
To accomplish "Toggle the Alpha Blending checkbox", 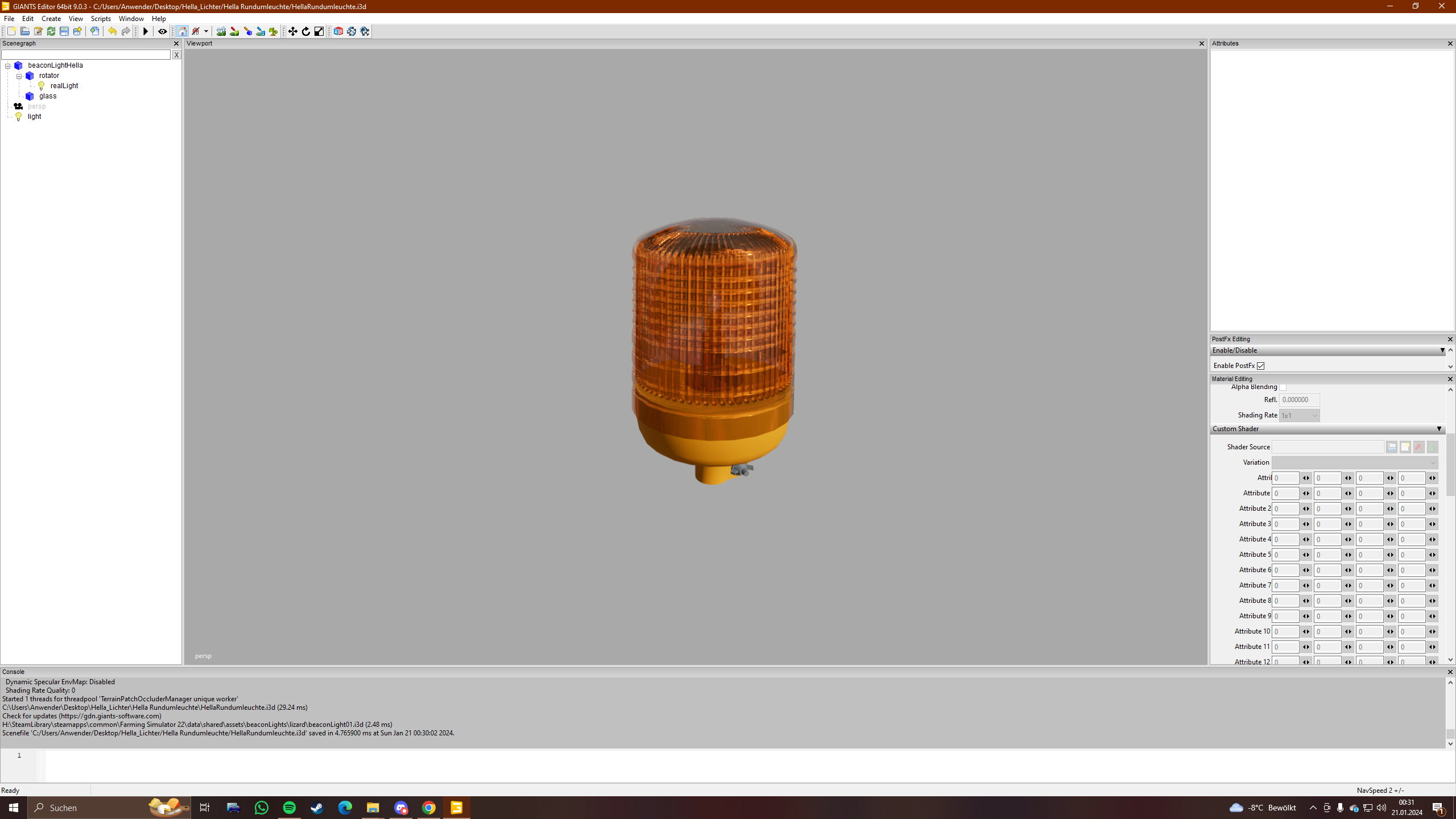I will click(x=1283, y=387).
